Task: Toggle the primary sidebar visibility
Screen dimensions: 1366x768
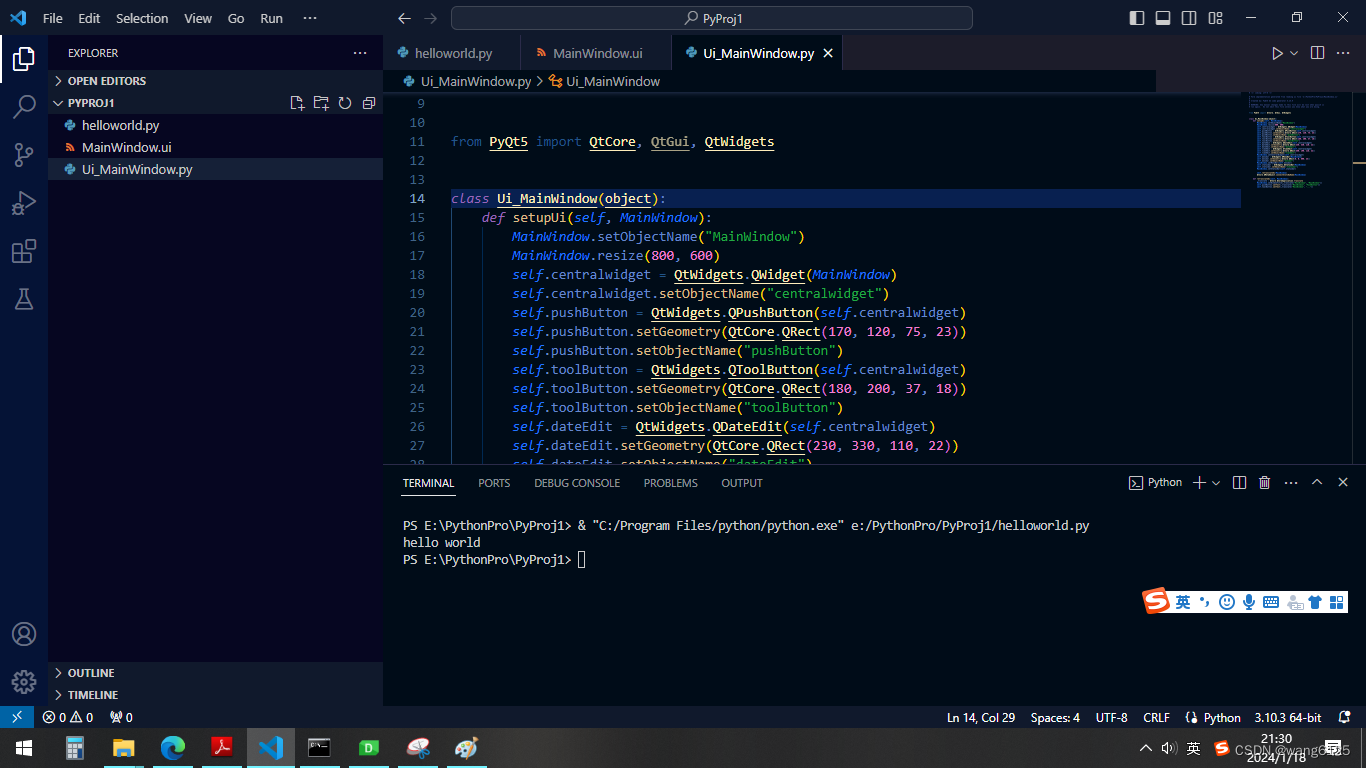Action: [x=1137, y=17]
